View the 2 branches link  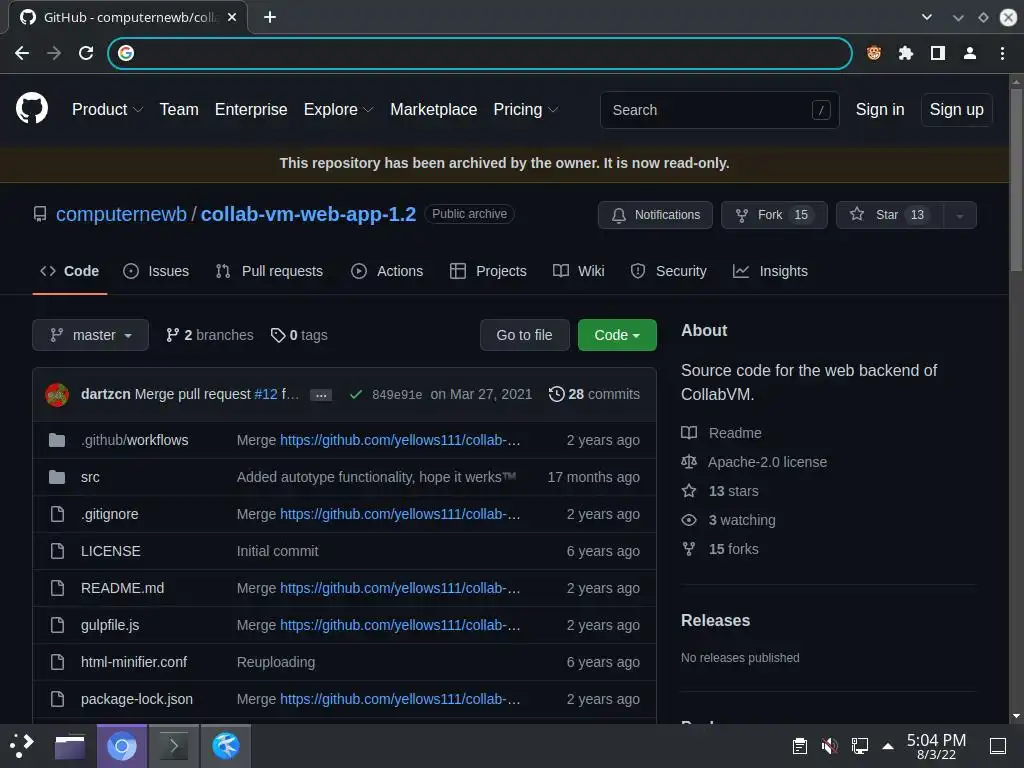210,335
